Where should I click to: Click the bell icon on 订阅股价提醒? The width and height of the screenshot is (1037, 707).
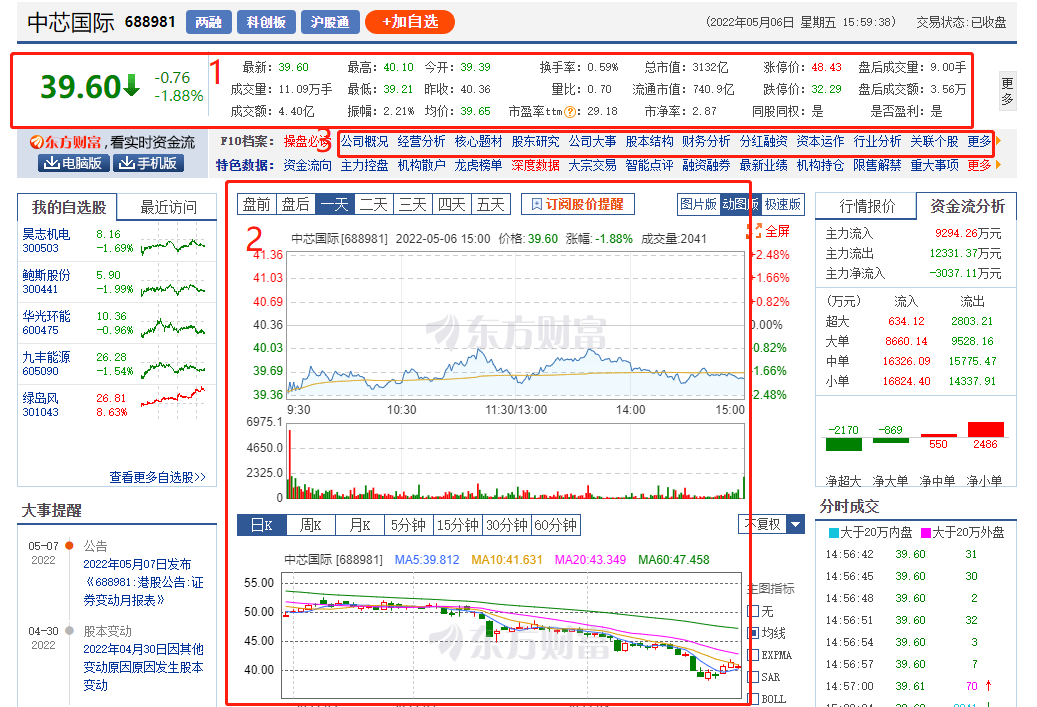click(x=537, y=204)
